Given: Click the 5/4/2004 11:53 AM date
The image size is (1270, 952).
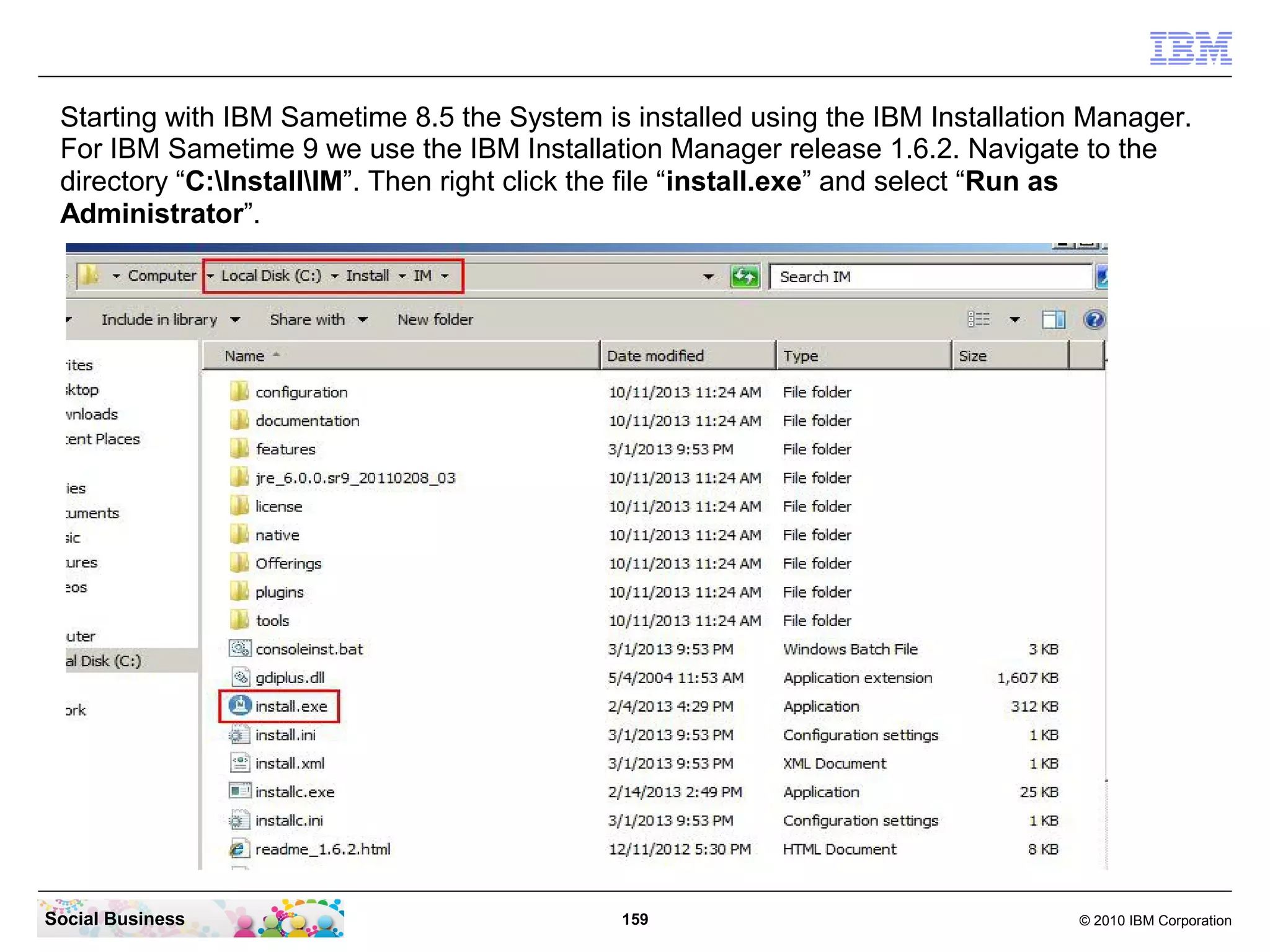Looking at the screenshot, I should click(675, 677).
